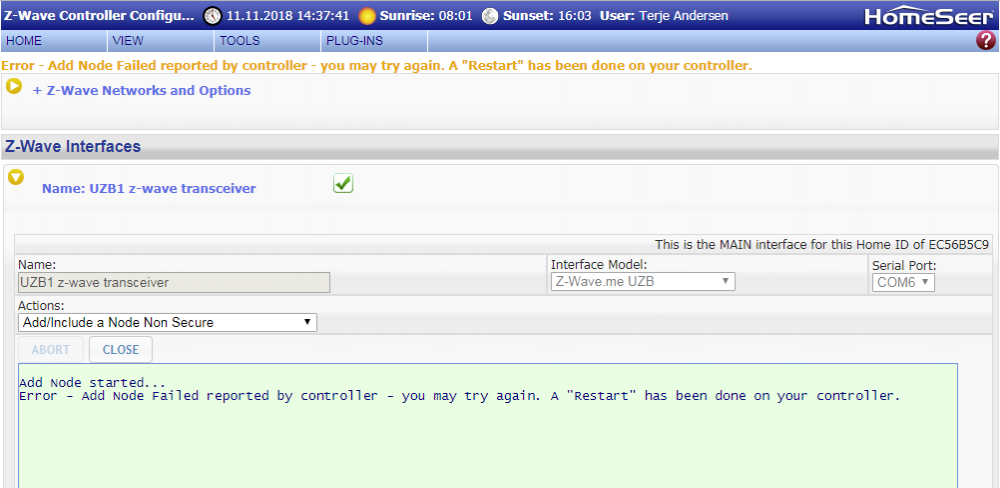The width and height of the screenshot is (1000, 488).
Task: Open the PLUG-INS menu
Action: tap(354, 41)
